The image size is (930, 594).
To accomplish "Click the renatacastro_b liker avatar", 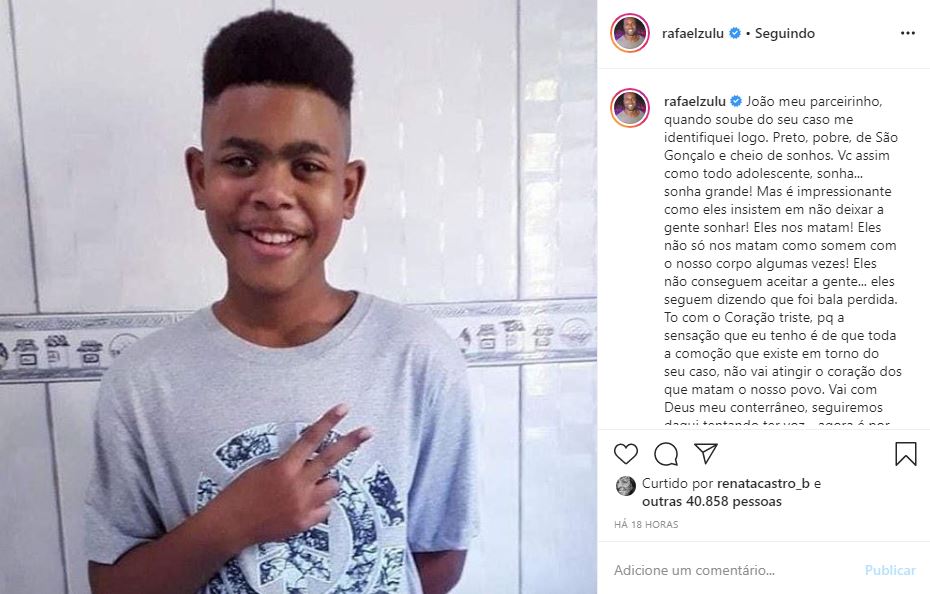I will (625, 486).
